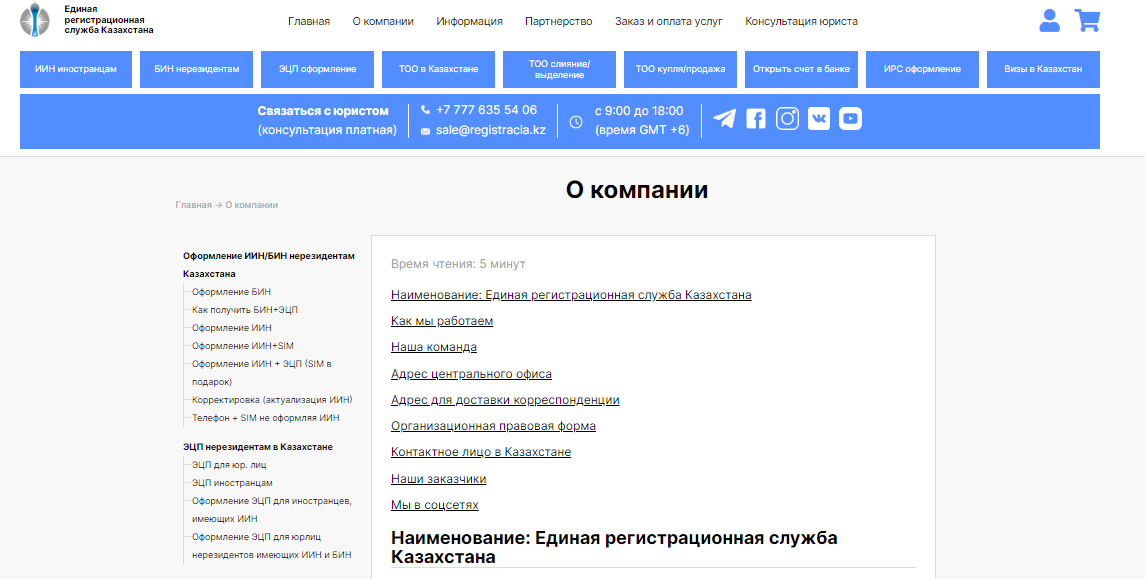1145x579 pixels.
Task: Click the "Визы в Казахстан" button
Action: (1043, 69)
